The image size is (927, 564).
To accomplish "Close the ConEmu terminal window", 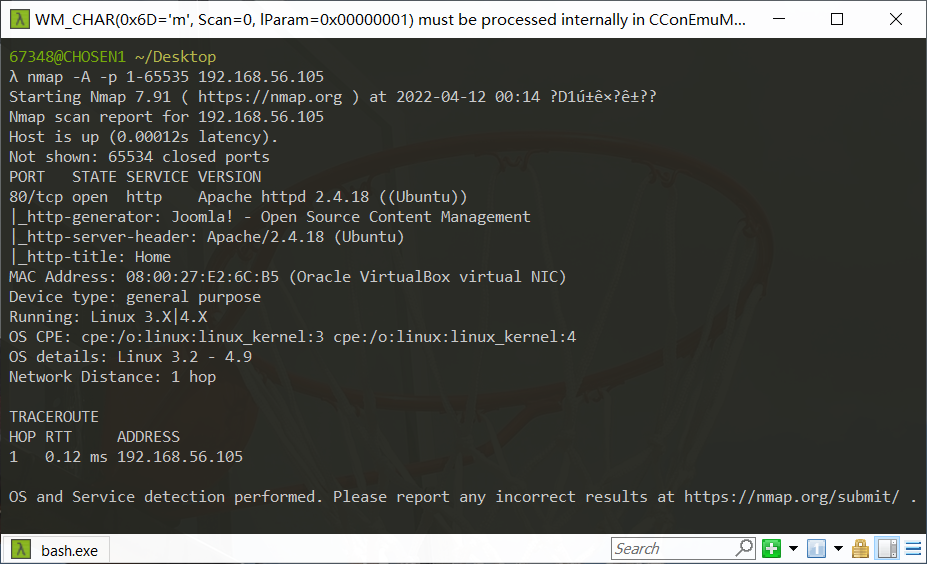I will click(896, 19).
